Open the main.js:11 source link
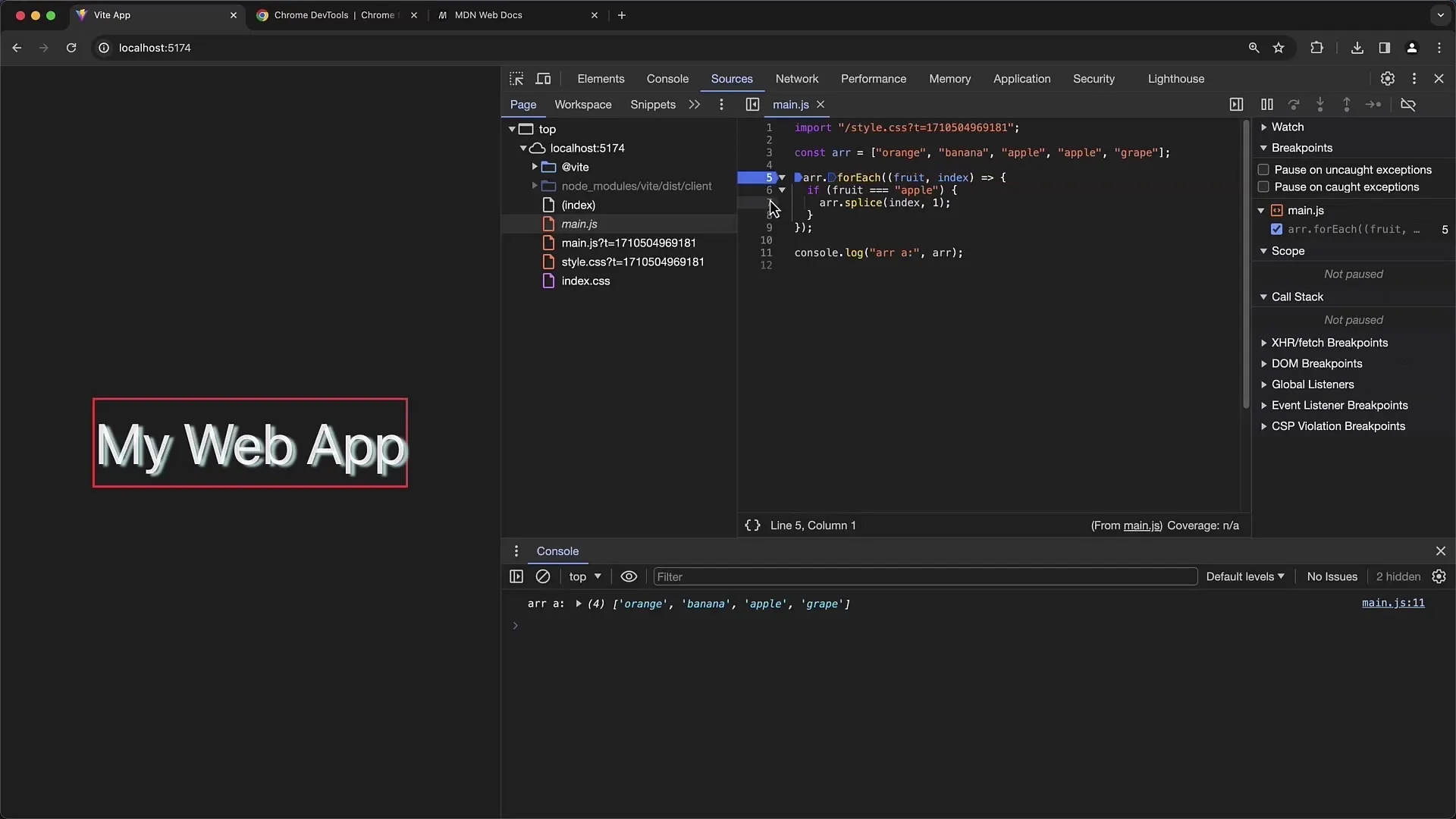The image size is (1456, 819). [x=1393, y=603]
